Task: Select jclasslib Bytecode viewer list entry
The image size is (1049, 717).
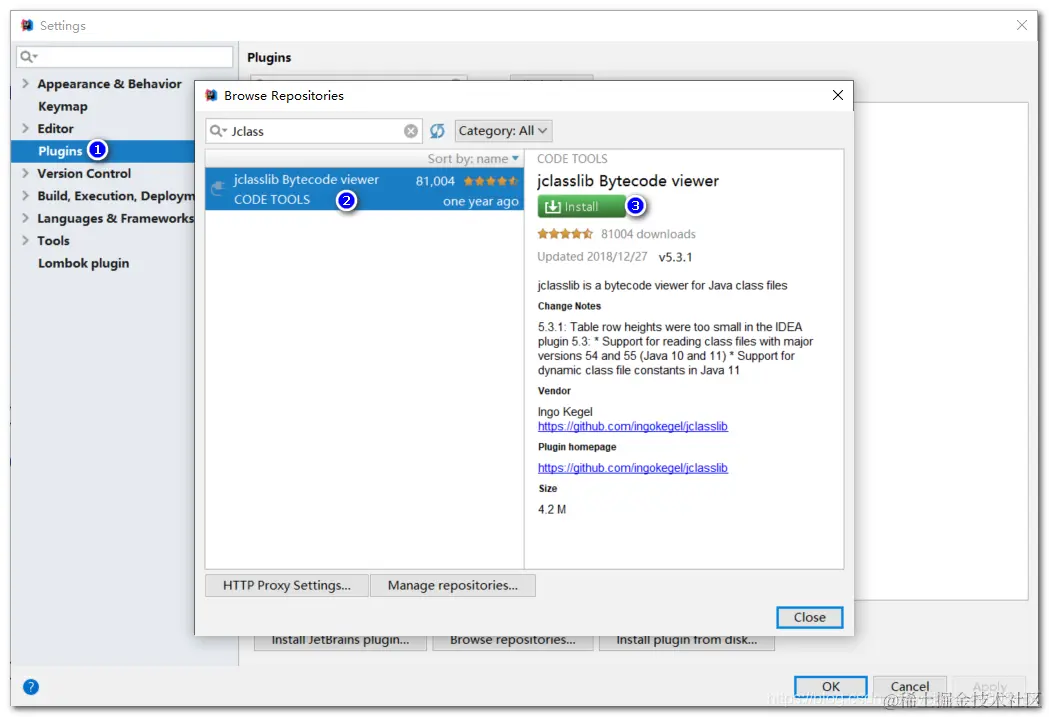Action: tap(365, 189)
